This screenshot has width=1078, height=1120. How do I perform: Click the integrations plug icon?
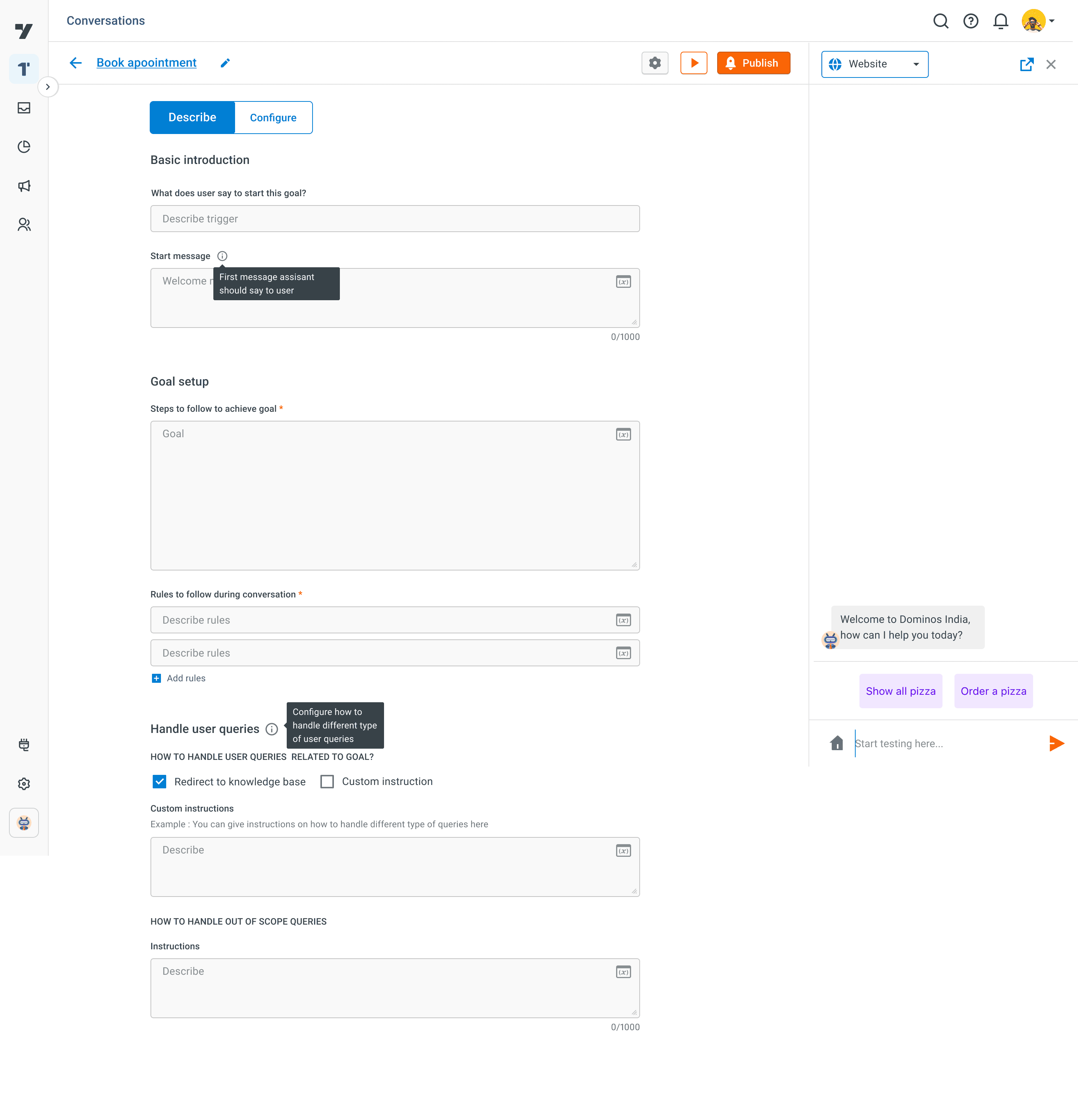[24, 745]
